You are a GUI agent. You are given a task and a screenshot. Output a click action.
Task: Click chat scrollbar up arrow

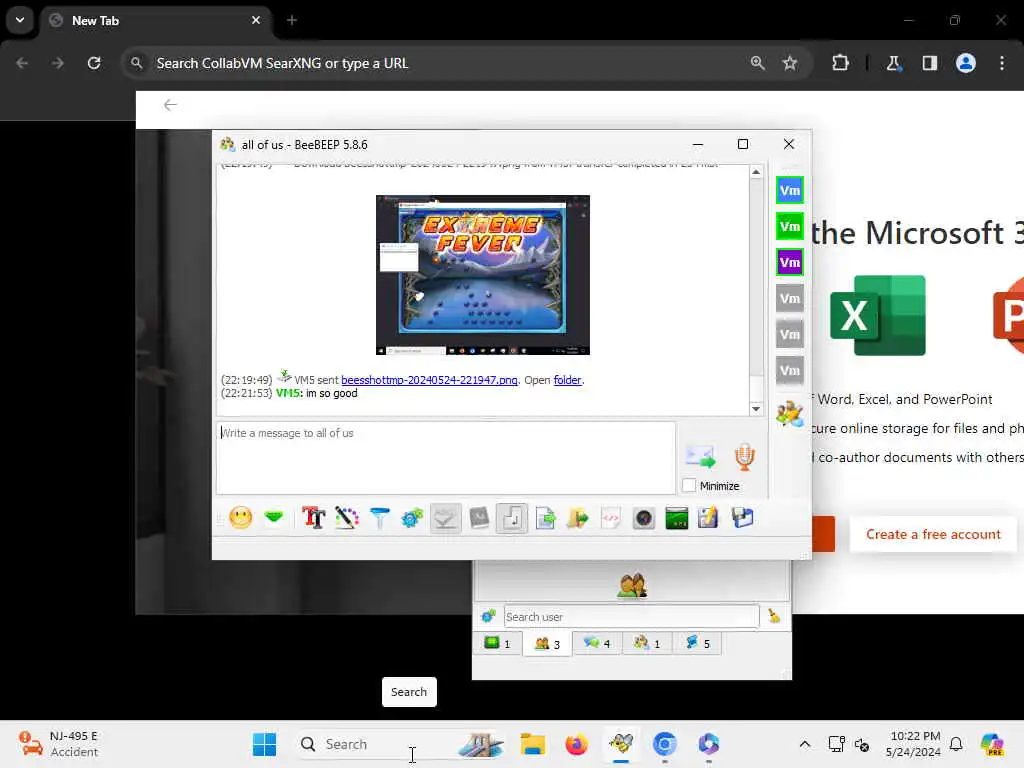[x=756, y=172]
